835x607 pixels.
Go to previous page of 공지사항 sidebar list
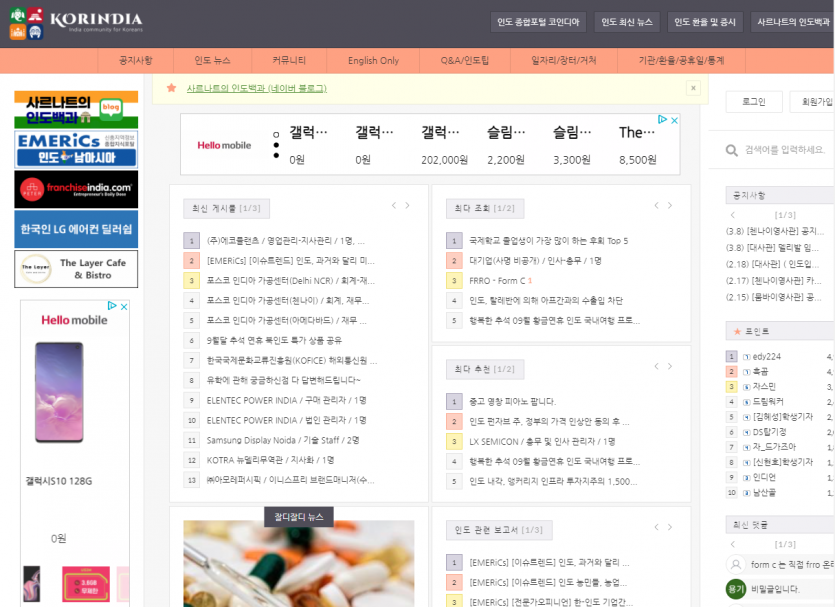tap(733, 215)
